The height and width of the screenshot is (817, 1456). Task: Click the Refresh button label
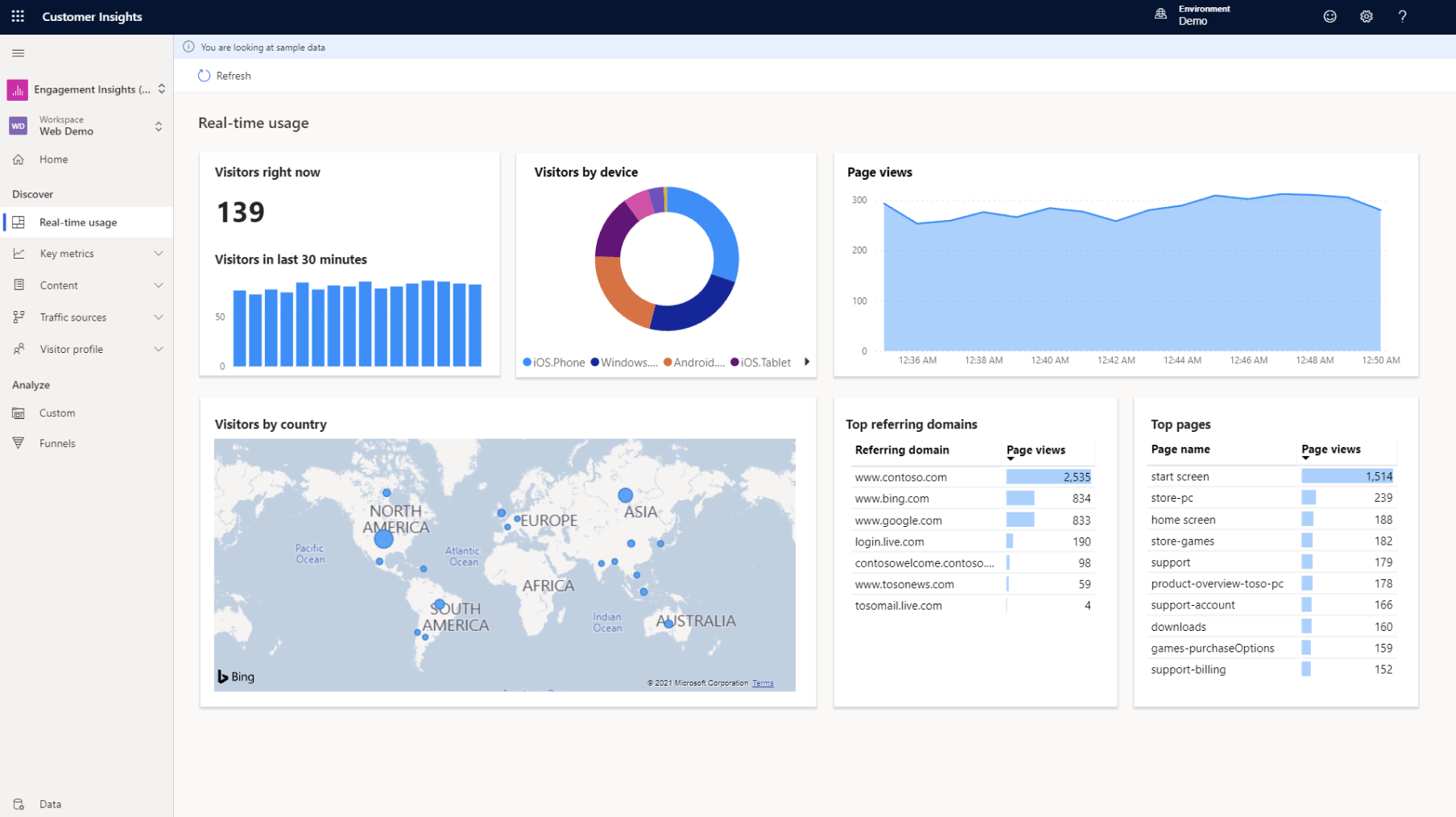(234, 76)
